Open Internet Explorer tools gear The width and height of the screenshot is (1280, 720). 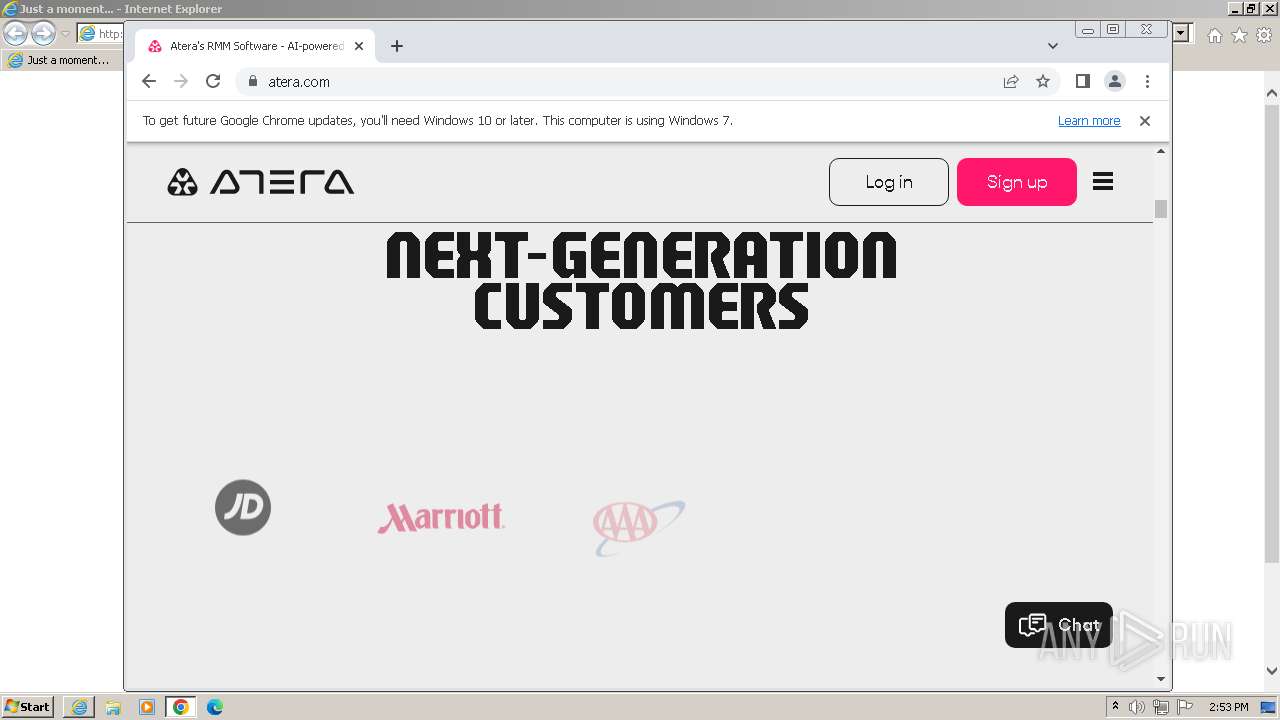pos(1264,35)
